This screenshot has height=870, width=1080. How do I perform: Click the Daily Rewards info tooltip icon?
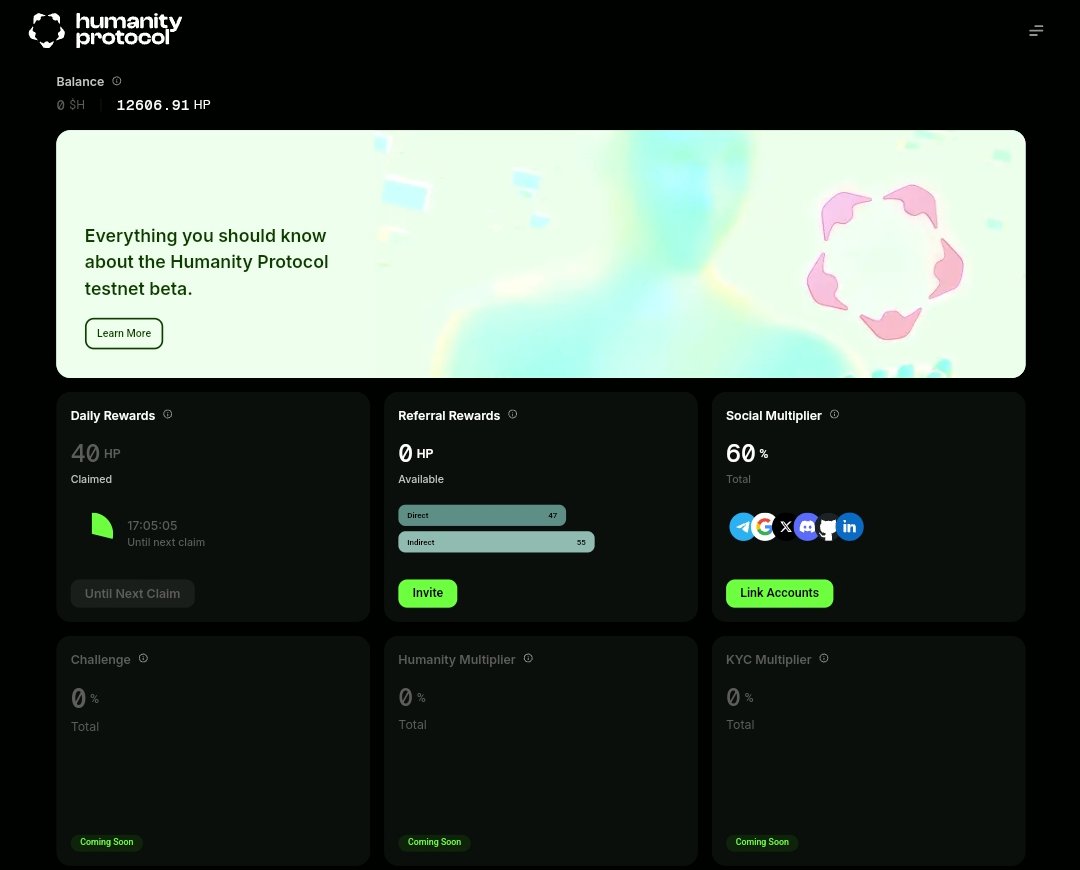click(x=168, y=414)
